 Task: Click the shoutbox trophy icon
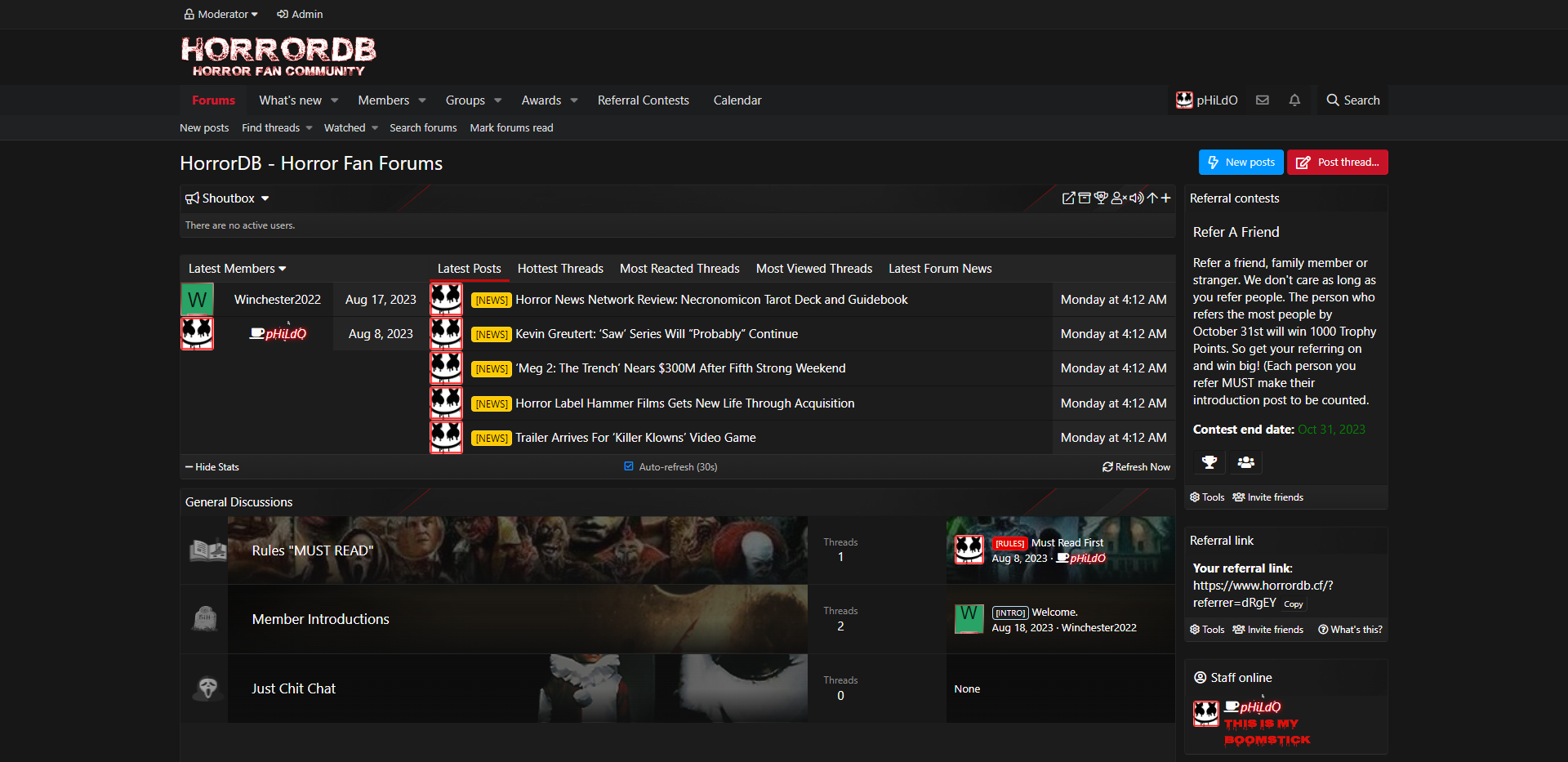[x=1101, y=198]
